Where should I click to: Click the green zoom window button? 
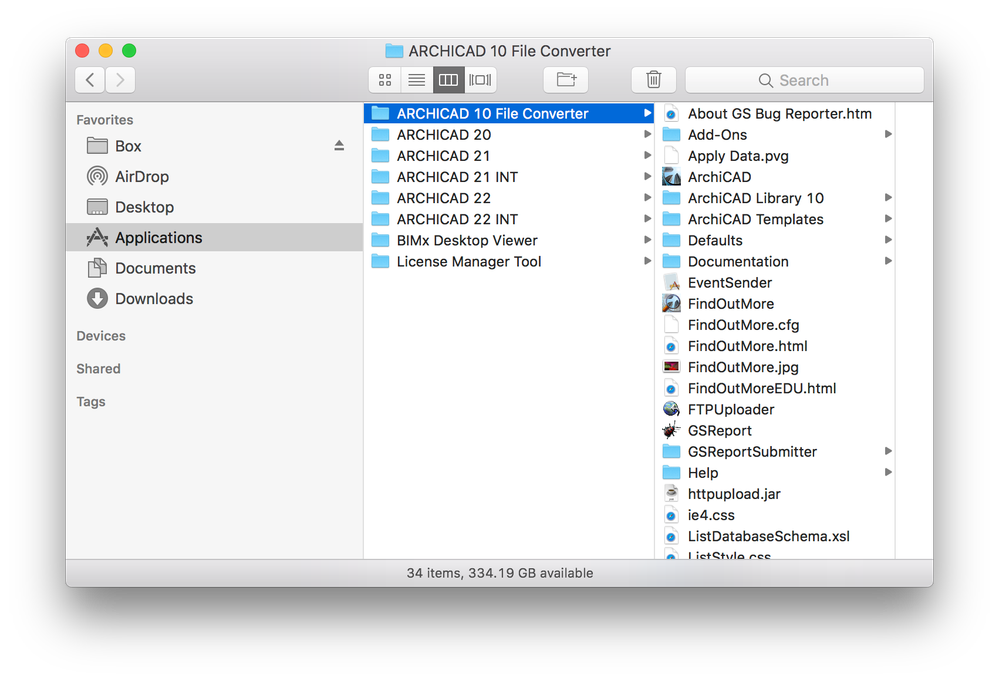pyautogui.click(x=129, y=50)
